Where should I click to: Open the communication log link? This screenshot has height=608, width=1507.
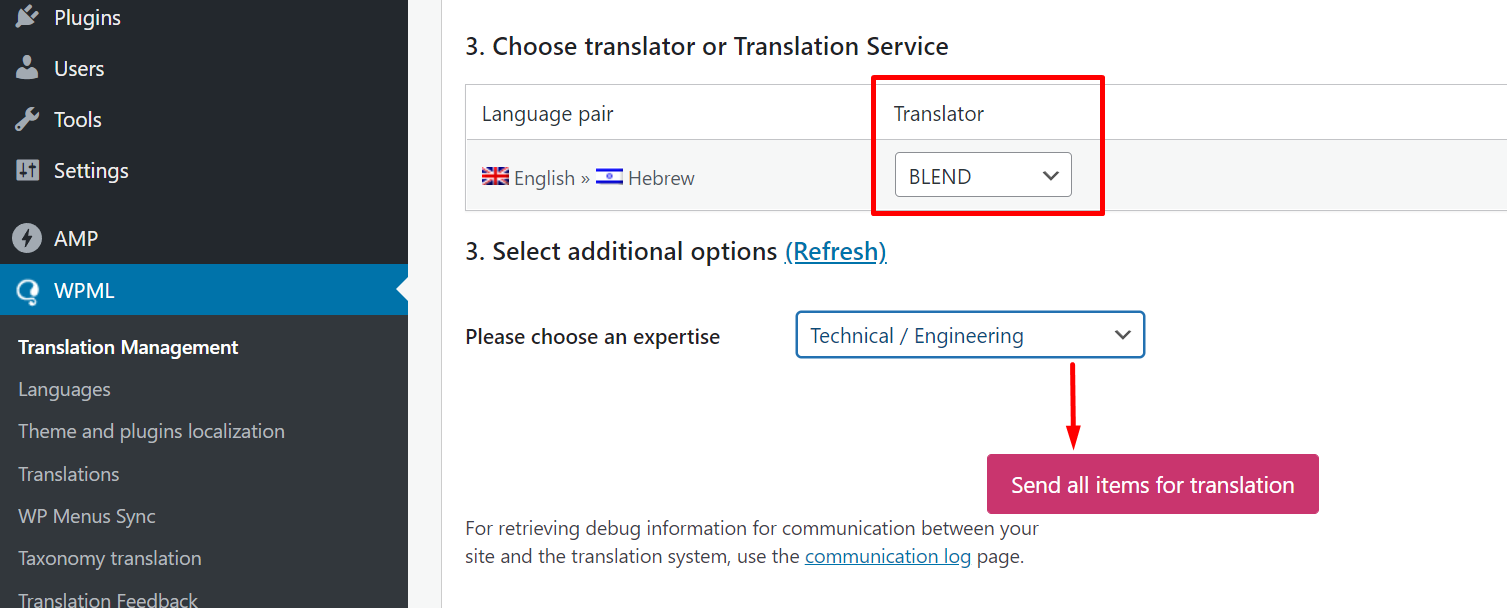888,556
